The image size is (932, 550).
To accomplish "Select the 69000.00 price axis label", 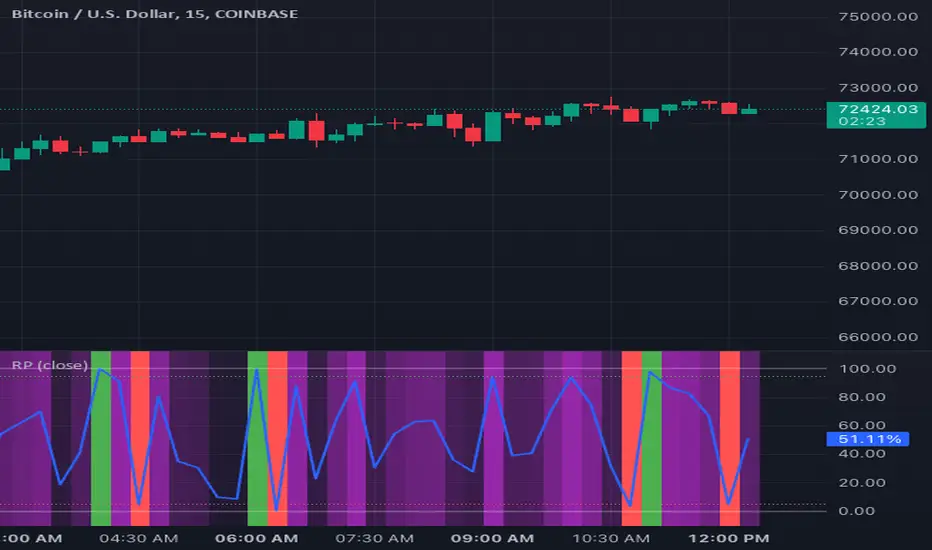I will 878,230.
